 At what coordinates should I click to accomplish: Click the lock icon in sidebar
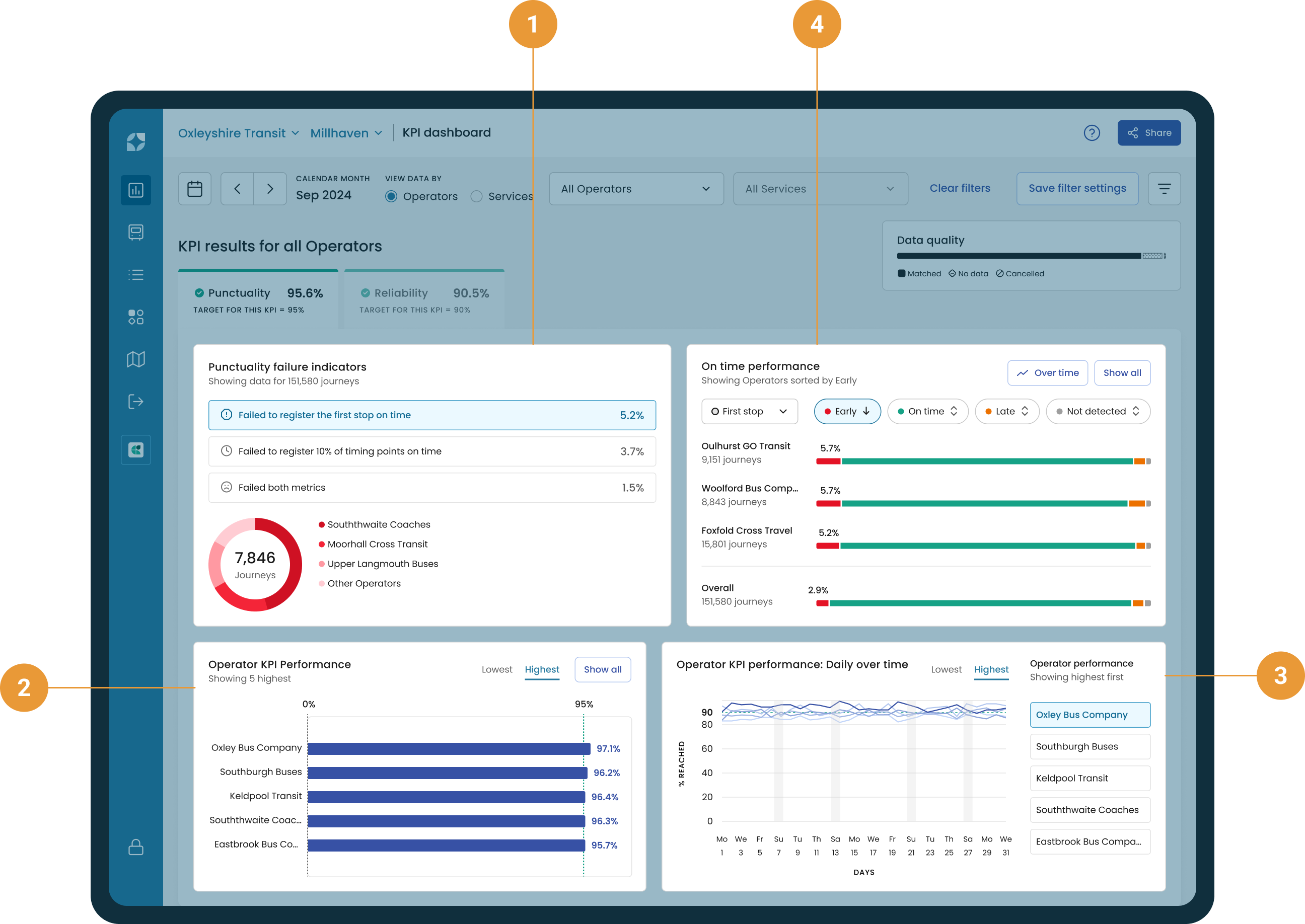point(135,846)
